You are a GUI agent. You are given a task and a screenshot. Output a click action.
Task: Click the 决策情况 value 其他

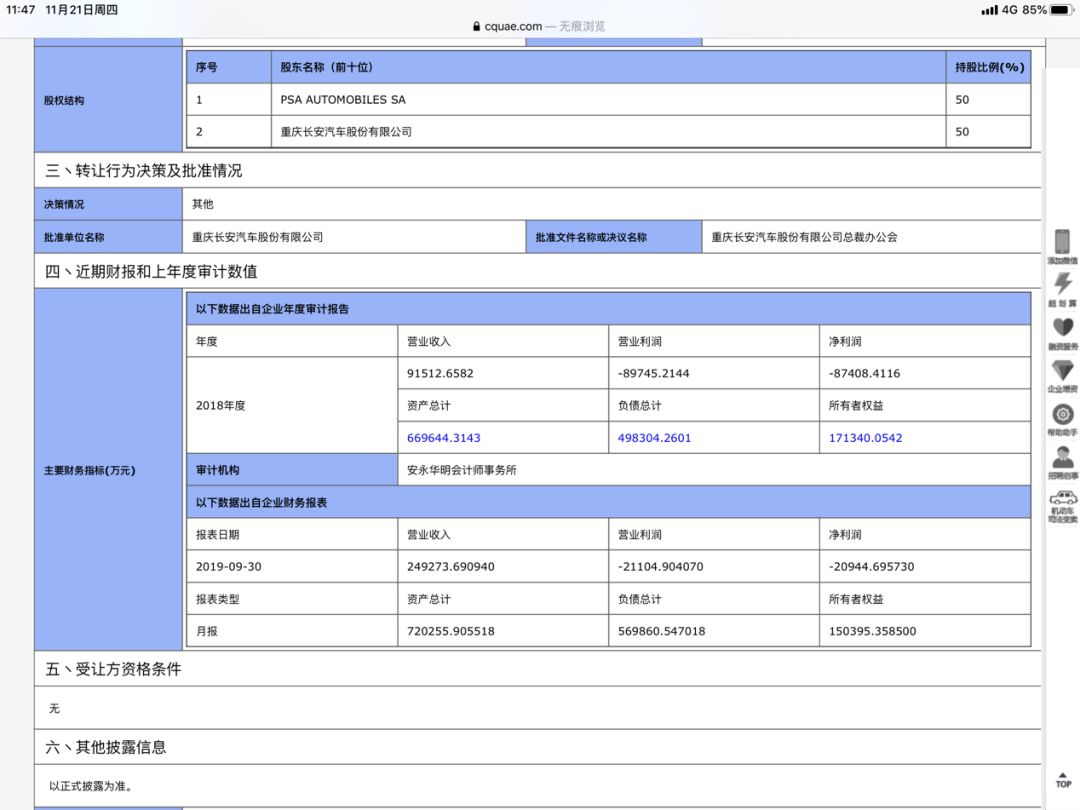[202, 204]
